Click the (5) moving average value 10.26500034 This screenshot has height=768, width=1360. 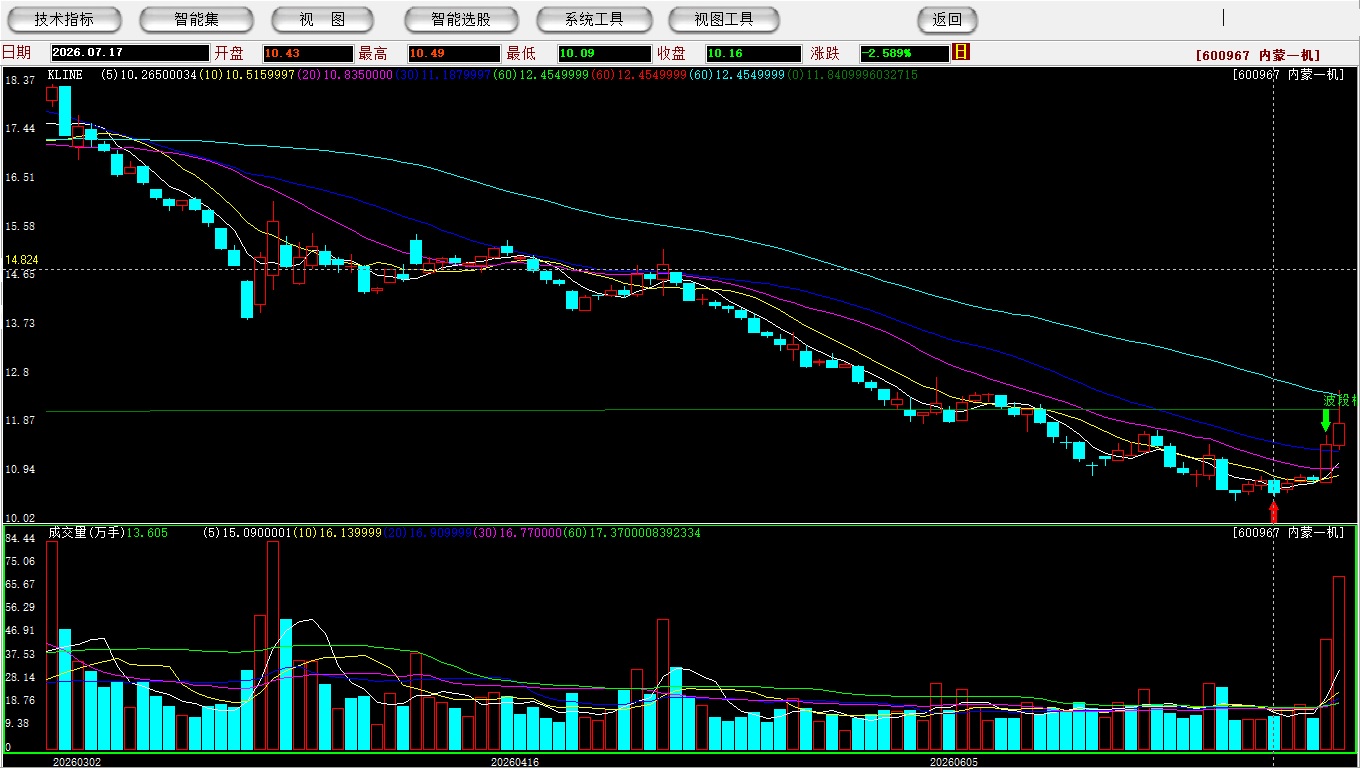click(x=160, y=75)
